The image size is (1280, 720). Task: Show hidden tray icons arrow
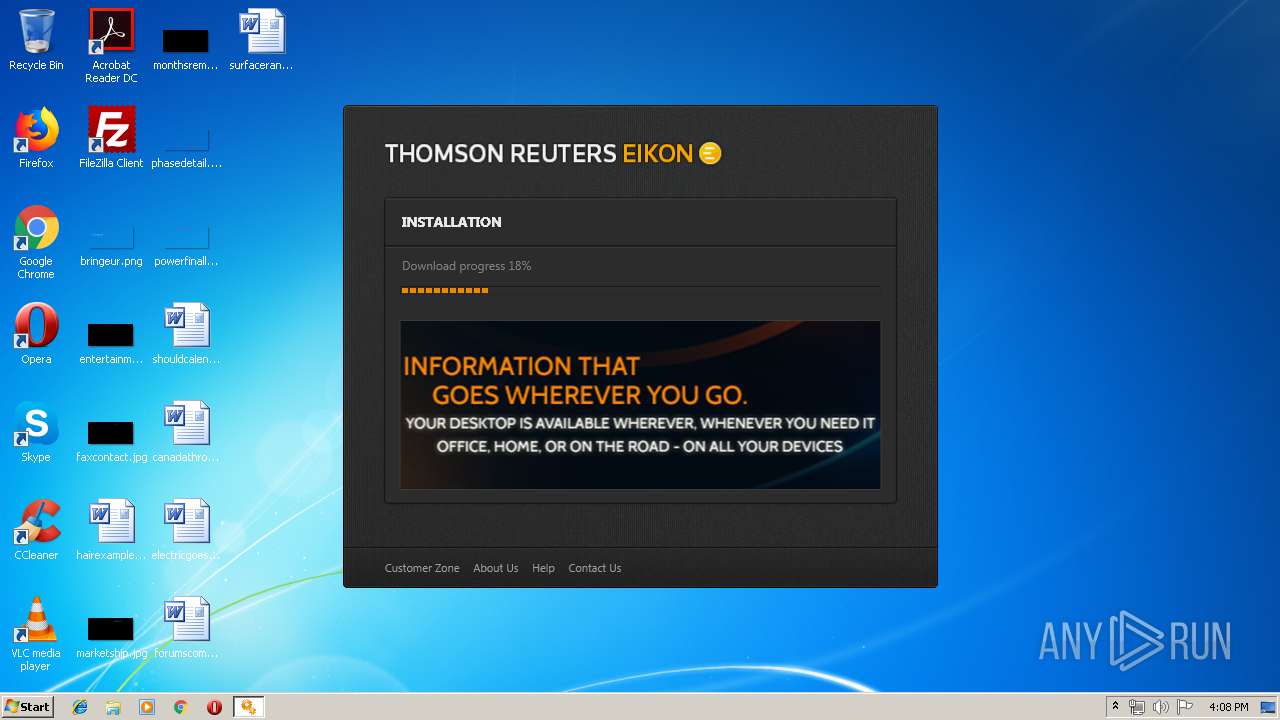click(1115, 707)
